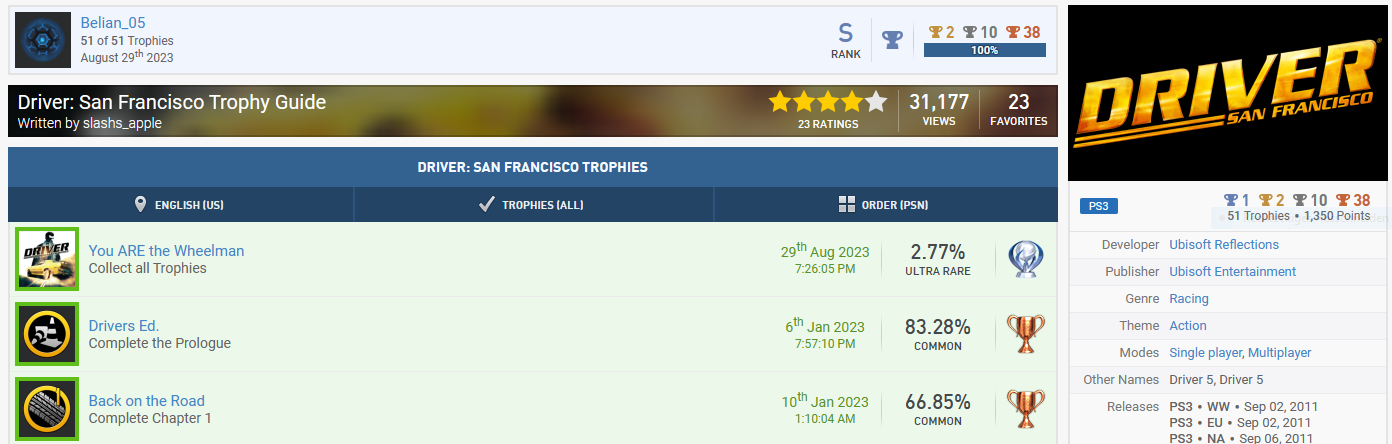The width and height of the screenshot is (1392, 444).
Task: Click Belian_05 user avatar icon
Action: 43,40
